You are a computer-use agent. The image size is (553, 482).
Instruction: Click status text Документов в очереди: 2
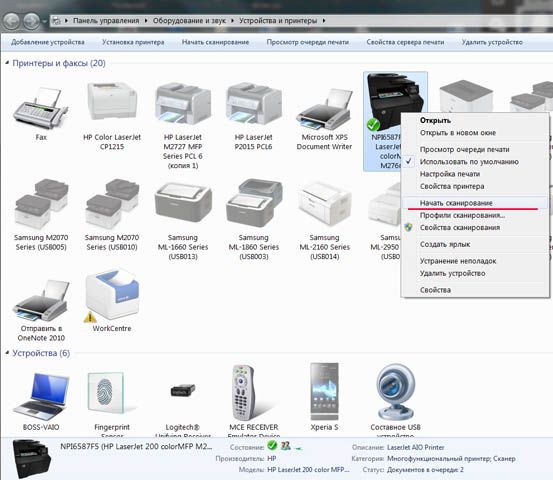click(x=425, y=470)
